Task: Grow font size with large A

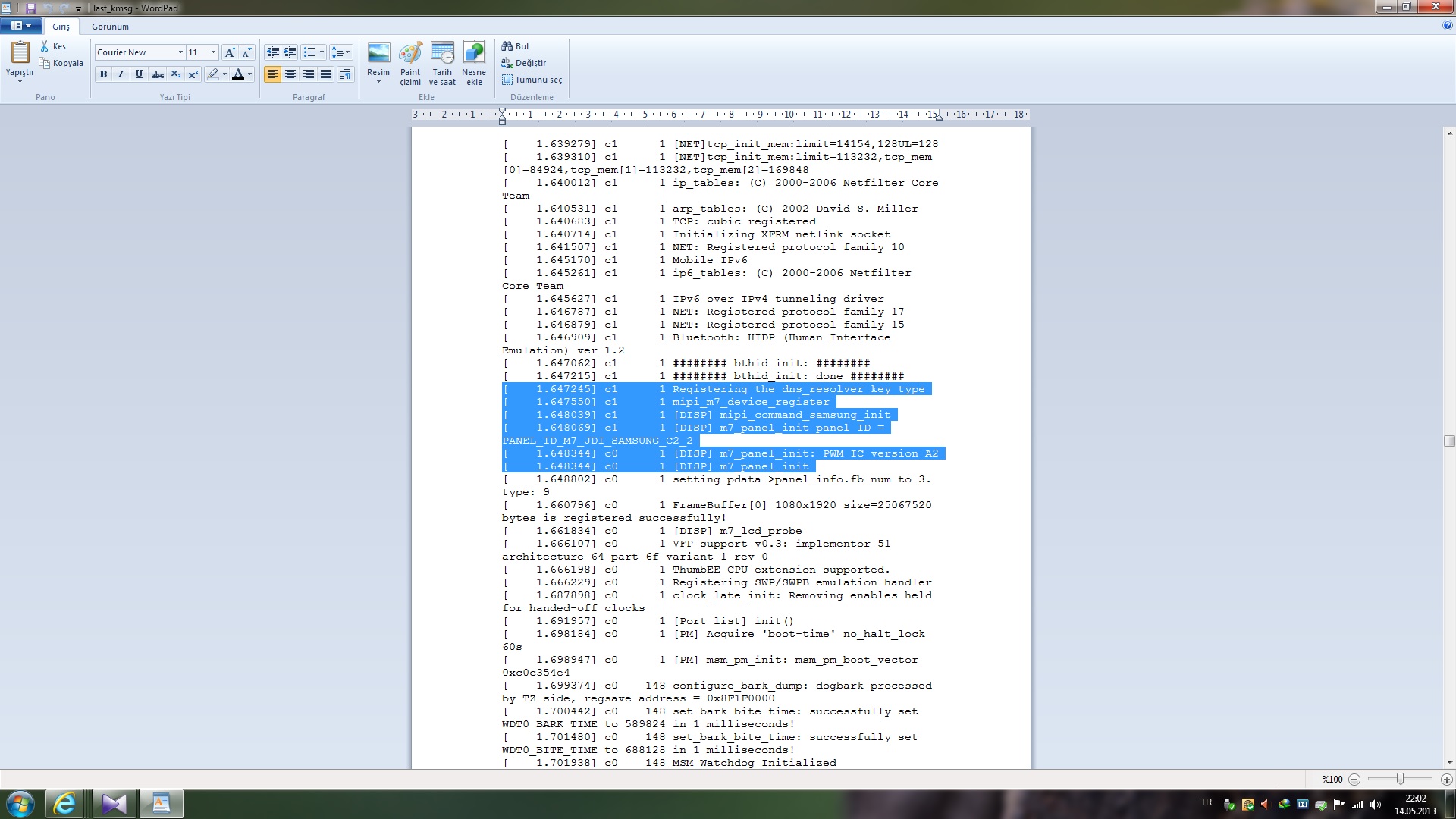Action: coord(230,52)
